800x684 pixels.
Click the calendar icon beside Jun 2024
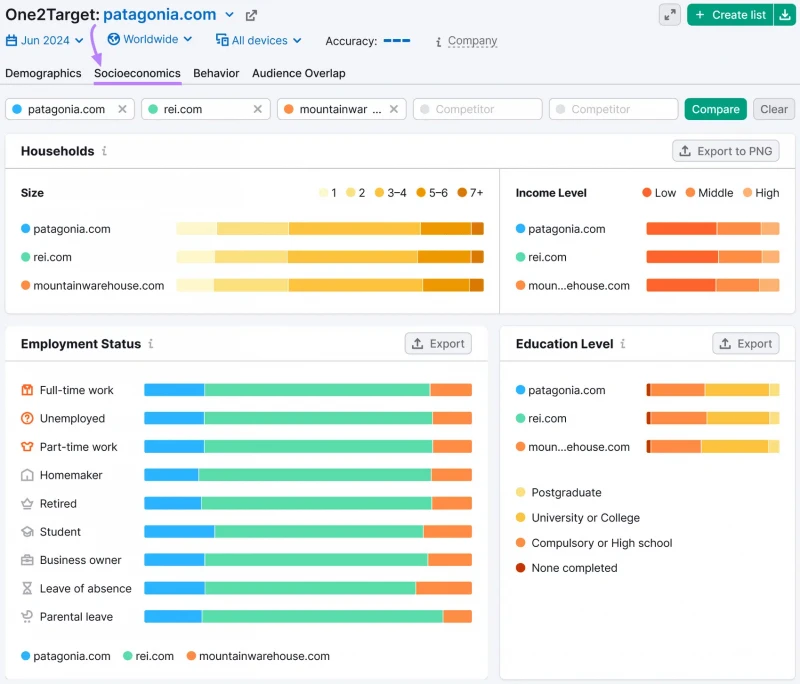(x=11, y=40)
